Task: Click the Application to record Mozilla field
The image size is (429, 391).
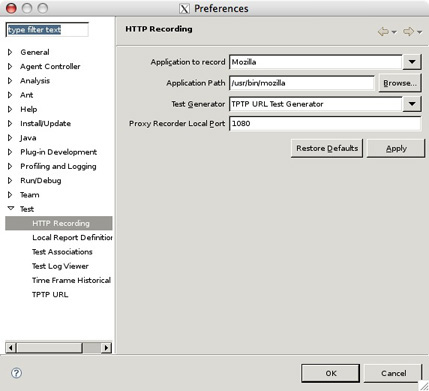Action: coord(316,62)
